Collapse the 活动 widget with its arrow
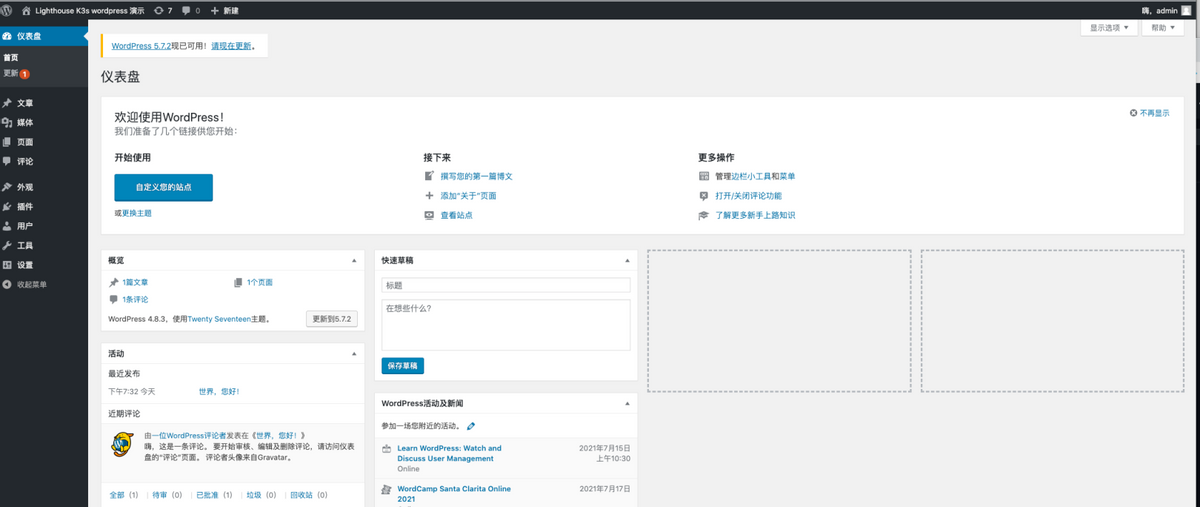 354,354
